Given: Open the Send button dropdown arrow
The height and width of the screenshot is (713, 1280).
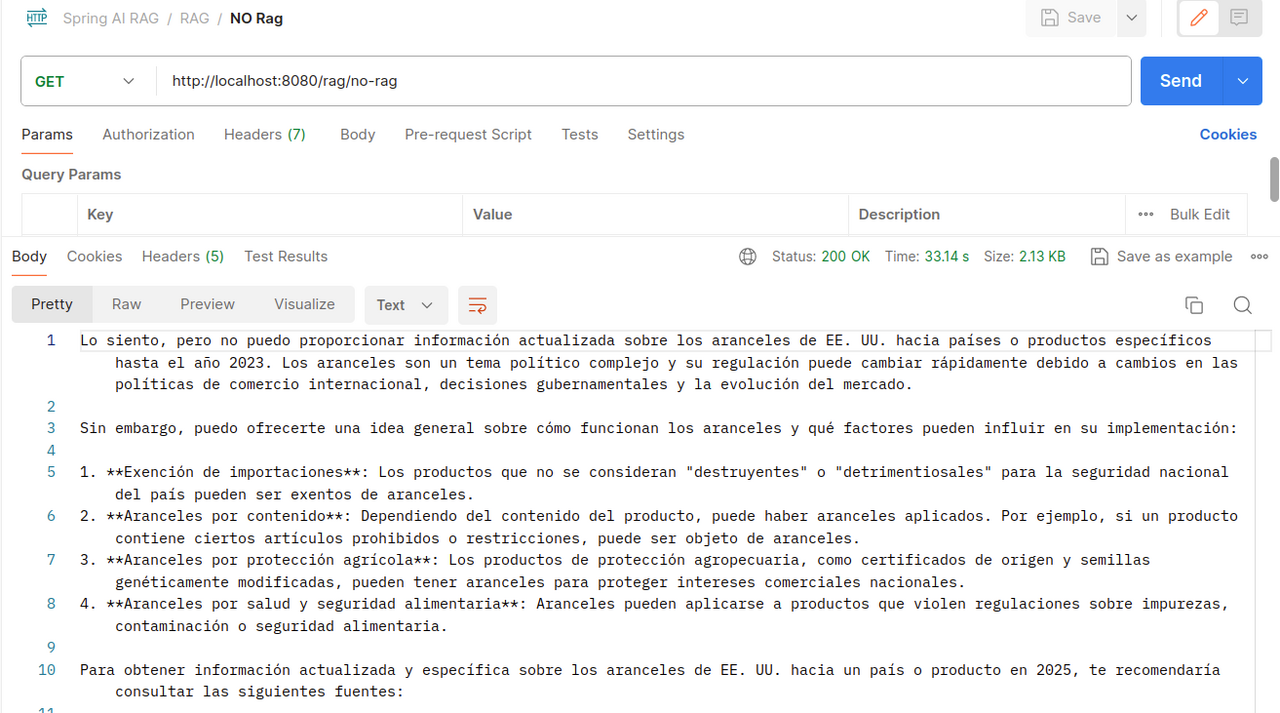Looking at the screenshot, I should click(x=1242, y=81).
